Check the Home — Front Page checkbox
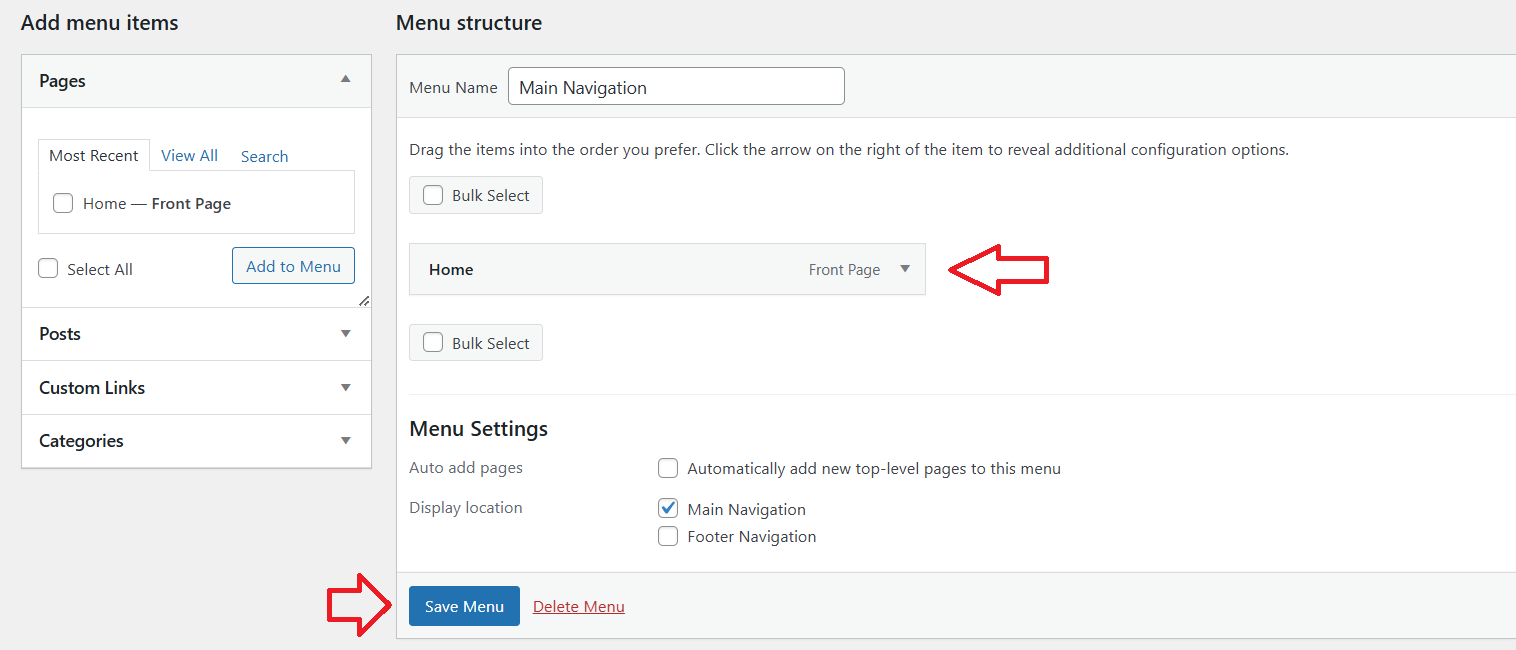The image size is (1516, 650). point(63,204)
